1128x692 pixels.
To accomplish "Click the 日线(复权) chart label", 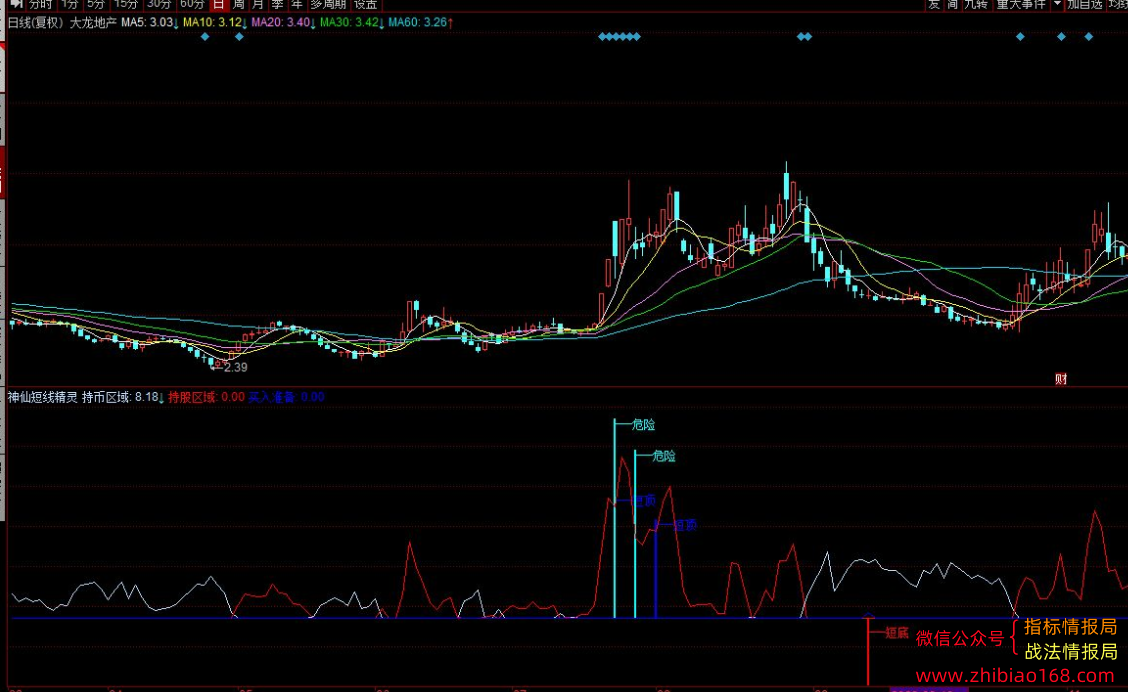I will (36, 22).
